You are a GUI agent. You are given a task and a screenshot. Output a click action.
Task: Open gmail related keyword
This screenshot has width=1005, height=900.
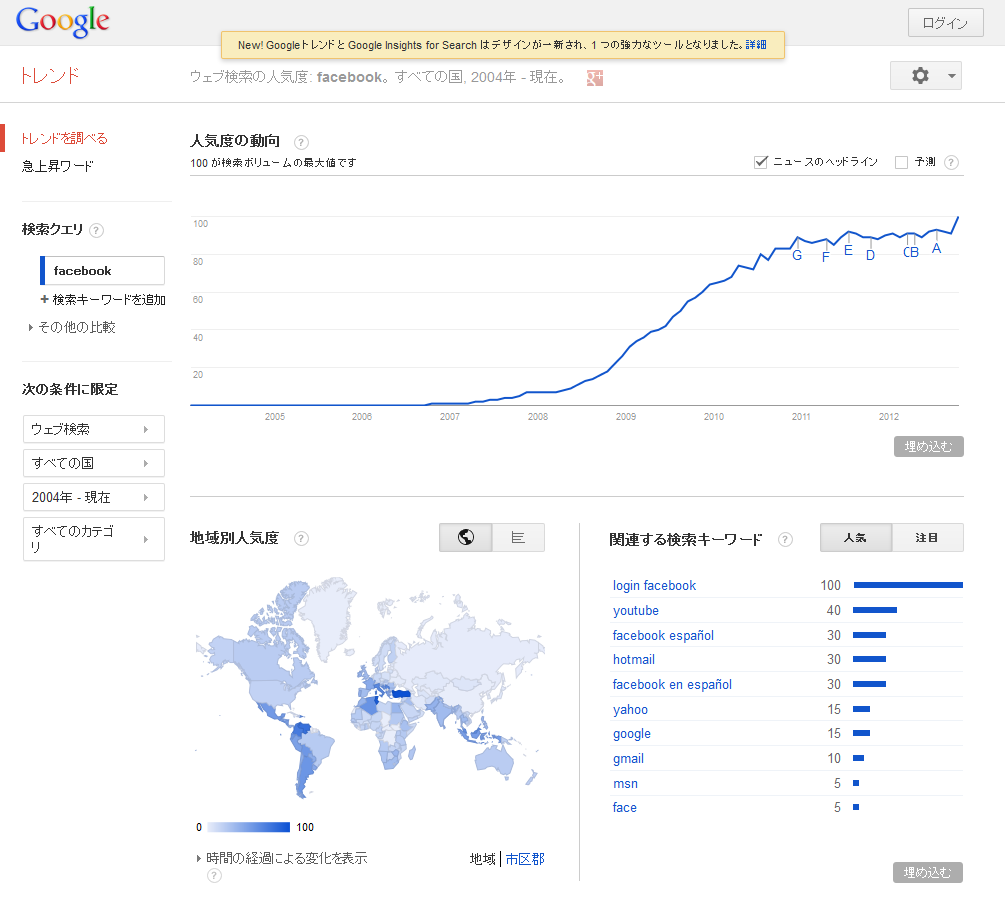[628, 759]
